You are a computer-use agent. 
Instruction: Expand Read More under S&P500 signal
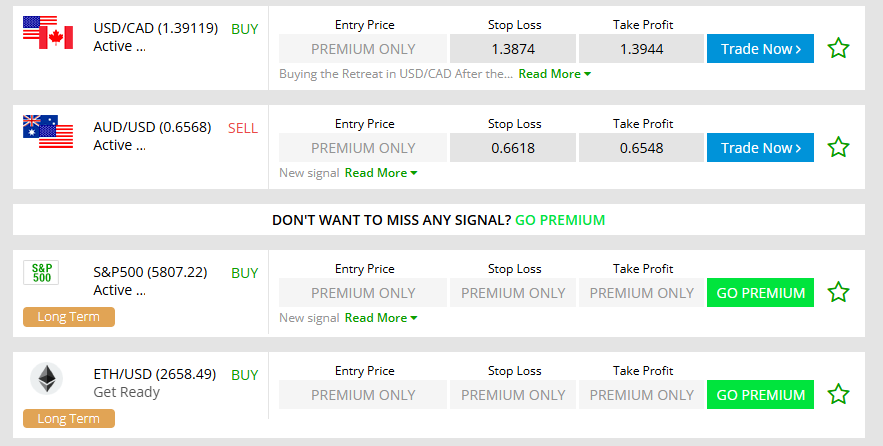(380, 318)
